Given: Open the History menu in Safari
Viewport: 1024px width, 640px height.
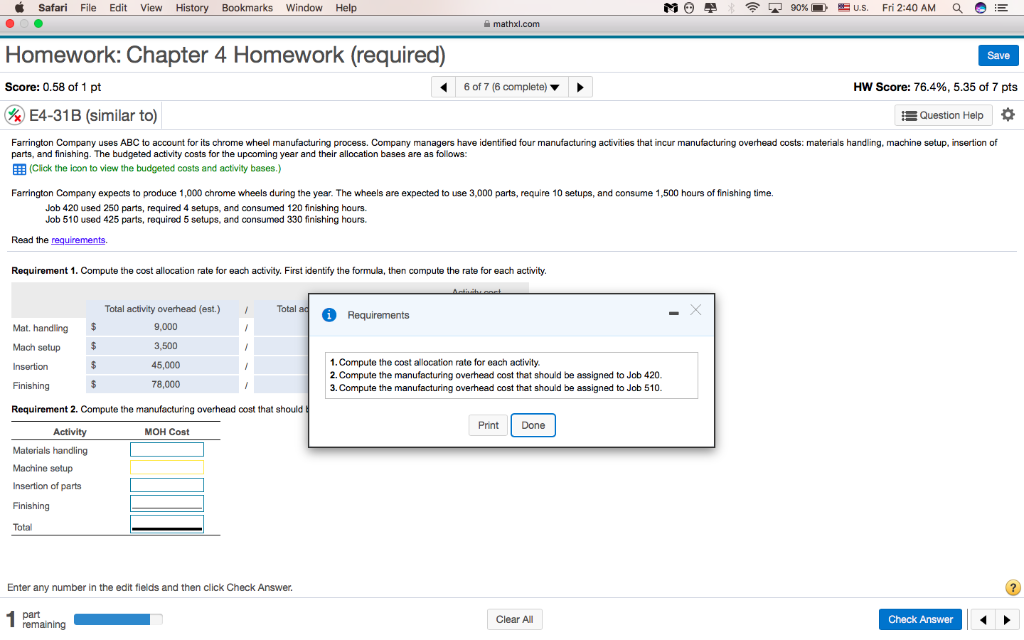Looking at the screenshot, I should pyautogui.click(x=191, y=7).
